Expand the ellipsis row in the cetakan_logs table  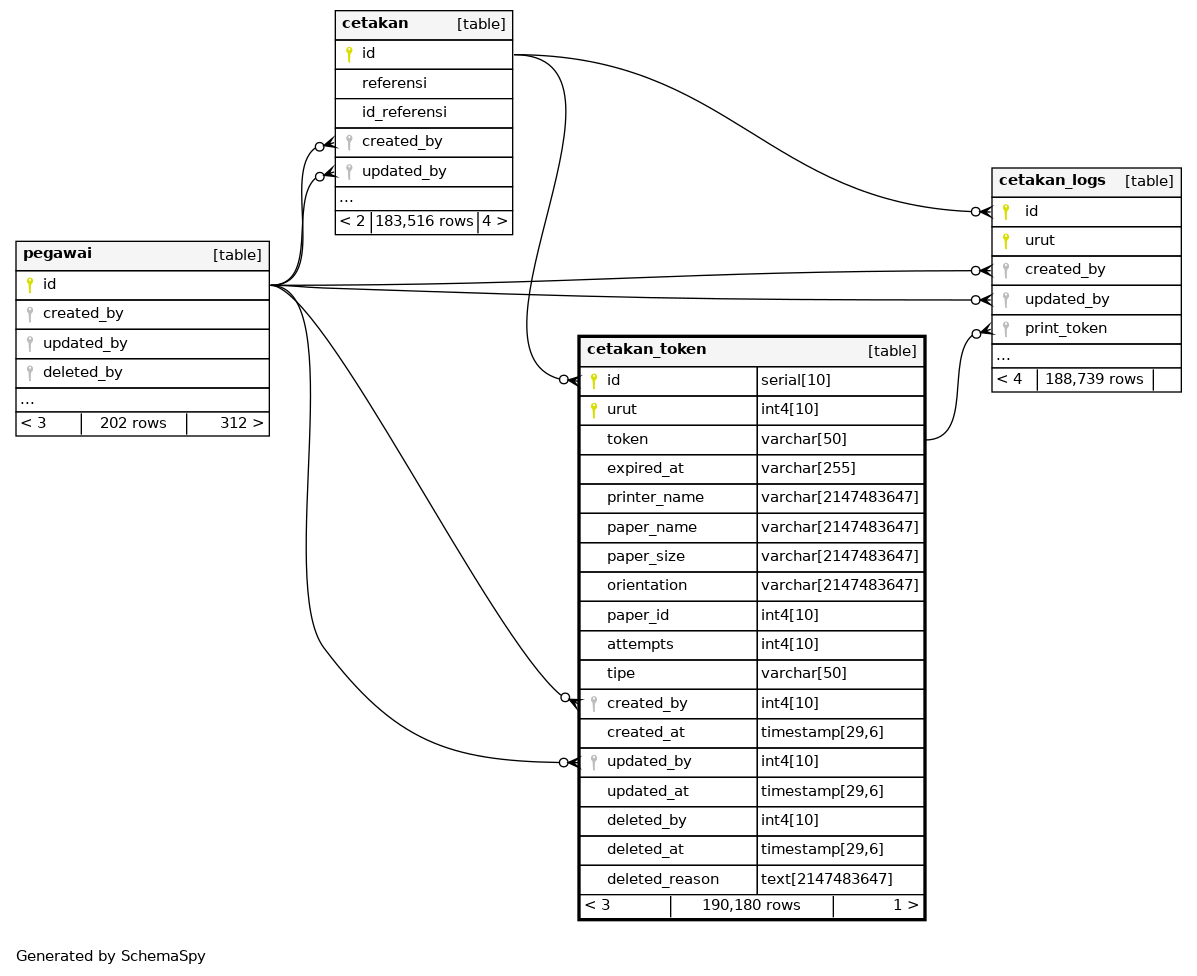pyautogui.click(x=1003, y=356)
